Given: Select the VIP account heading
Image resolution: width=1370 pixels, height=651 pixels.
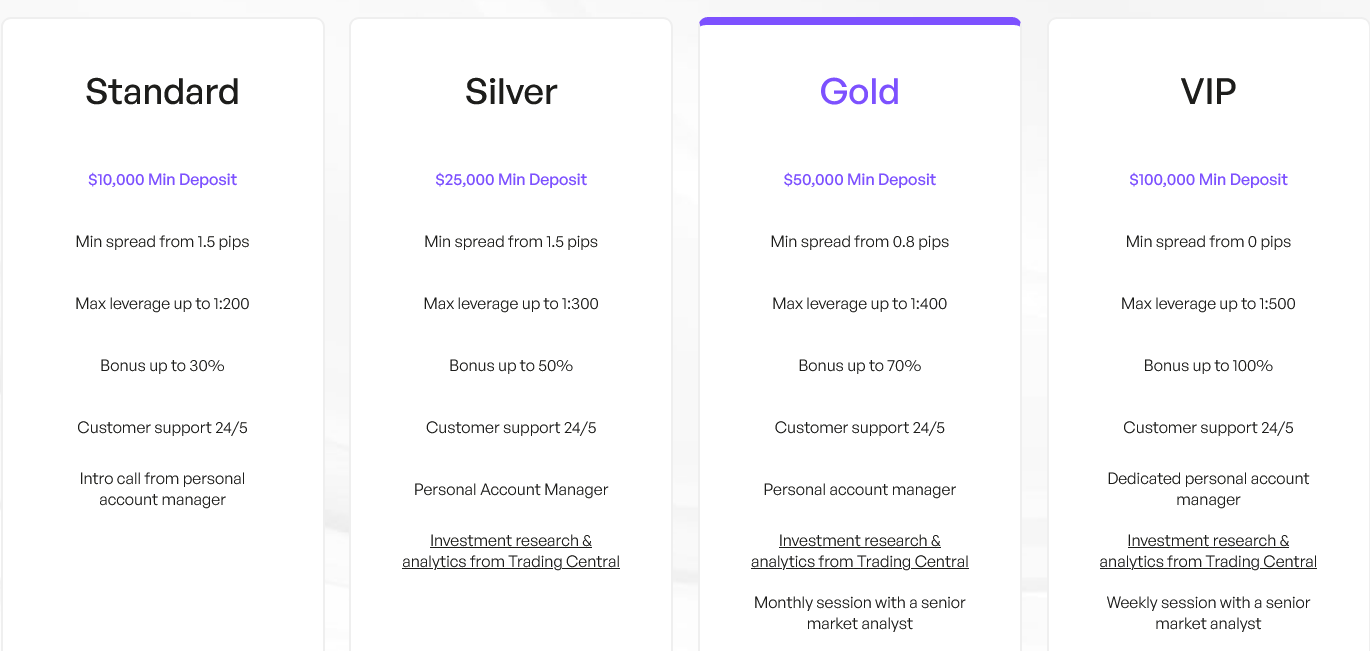Looking at the screenshot, I should [1208, 92].
